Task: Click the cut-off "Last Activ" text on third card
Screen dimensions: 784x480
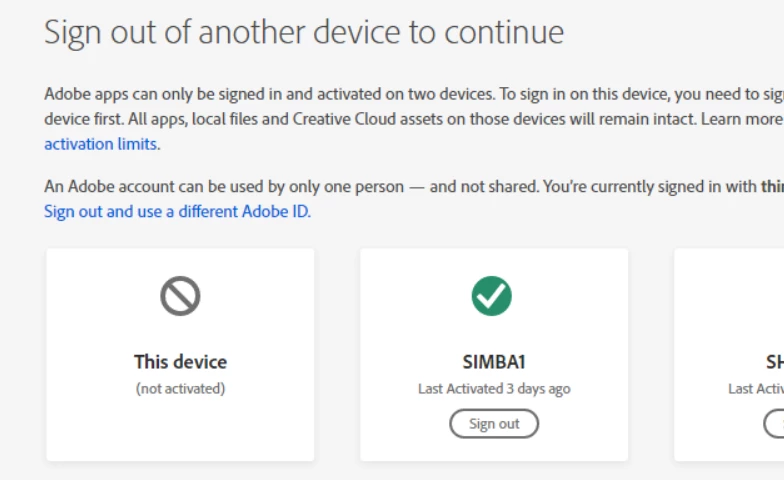Action: 756,388
